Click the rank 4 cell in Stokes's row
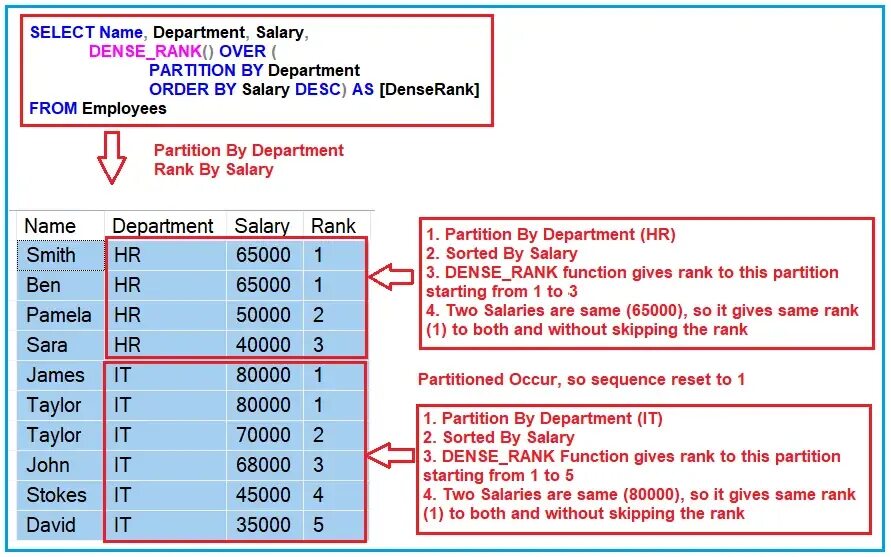The width and height of the screenshot is (891, 557). pyautogui.click(x=335, y=496)
